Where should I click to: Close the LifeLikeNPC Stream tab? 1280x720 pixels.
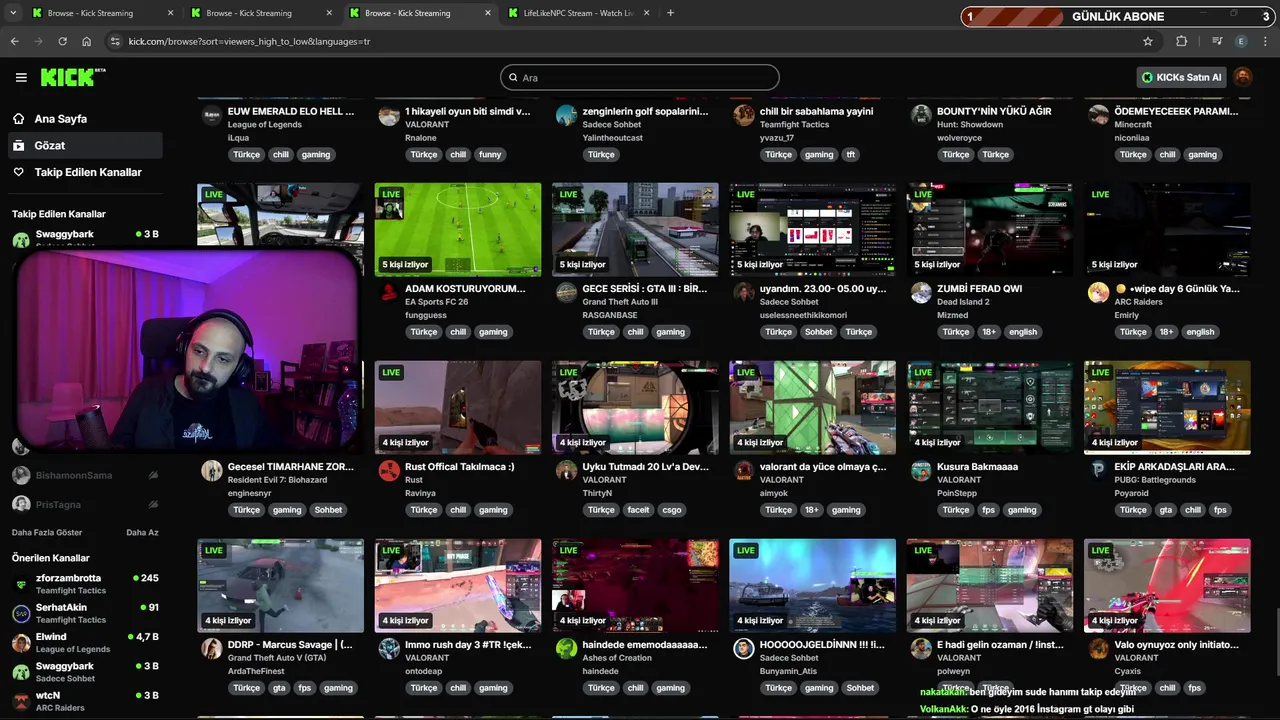(x=646, y=13)
